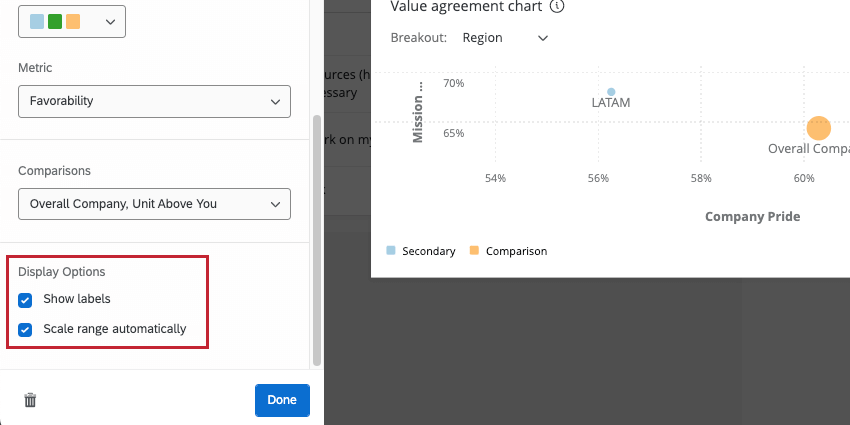Click the info icon beside chart title
The height and width of the screenshot is (425, 850).
coord(557,6)
